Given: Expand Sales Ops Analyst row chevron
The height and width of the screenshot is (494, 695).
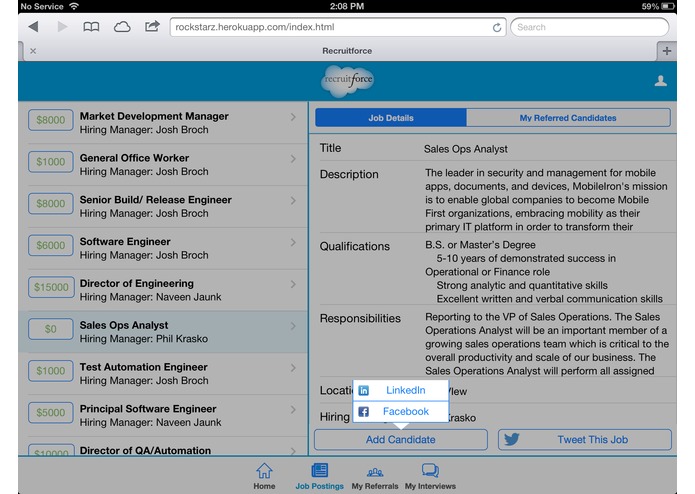Looking at the screenshot, I should point(293,326).
